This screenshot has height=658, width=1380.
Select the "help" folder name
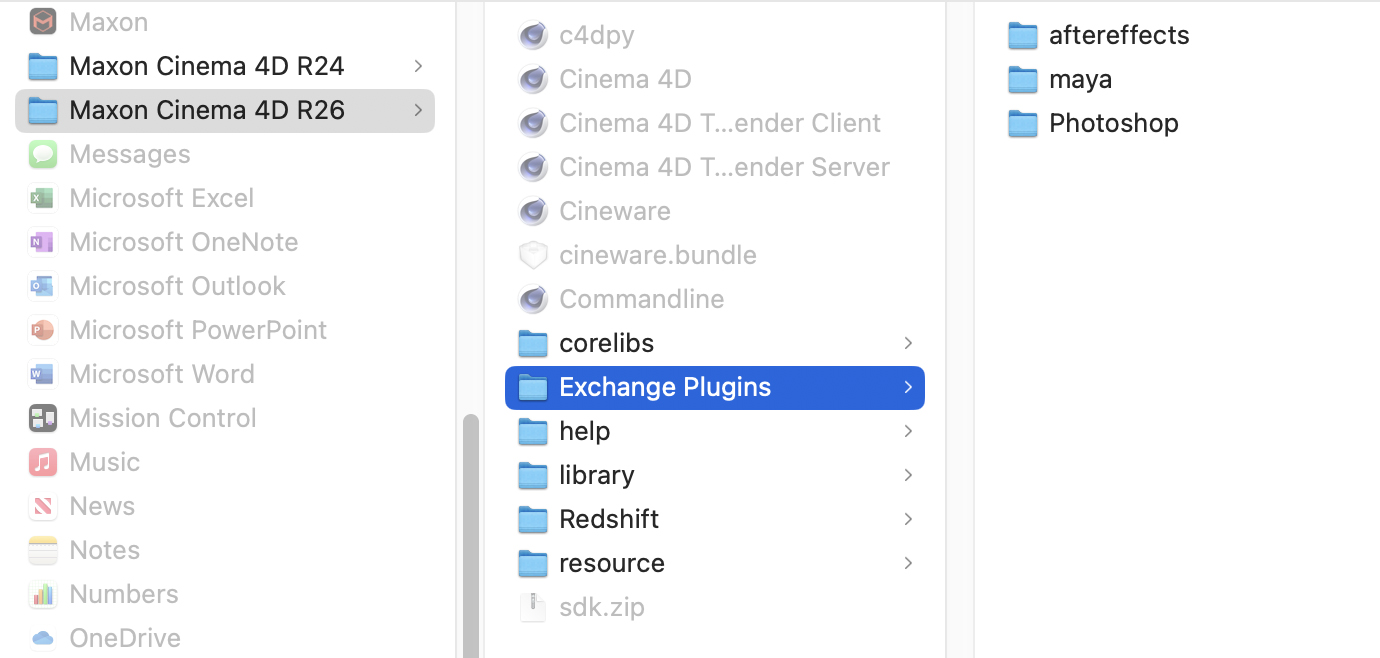click(585, 431)
